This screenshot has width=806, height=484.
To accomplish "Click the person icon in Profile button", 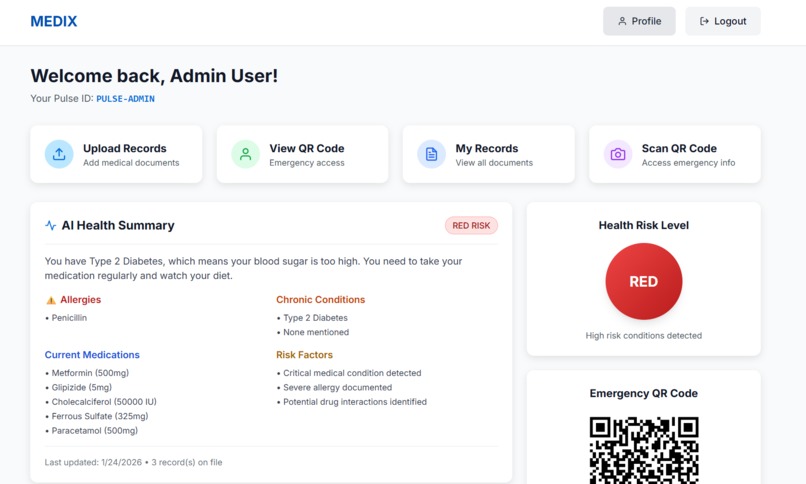I will pyautogui.click(x=622, y=21).
